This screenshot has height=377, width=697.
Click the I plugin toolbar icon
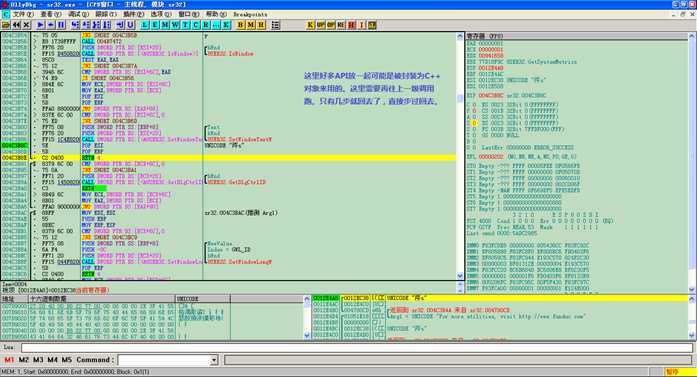(362, 25)
